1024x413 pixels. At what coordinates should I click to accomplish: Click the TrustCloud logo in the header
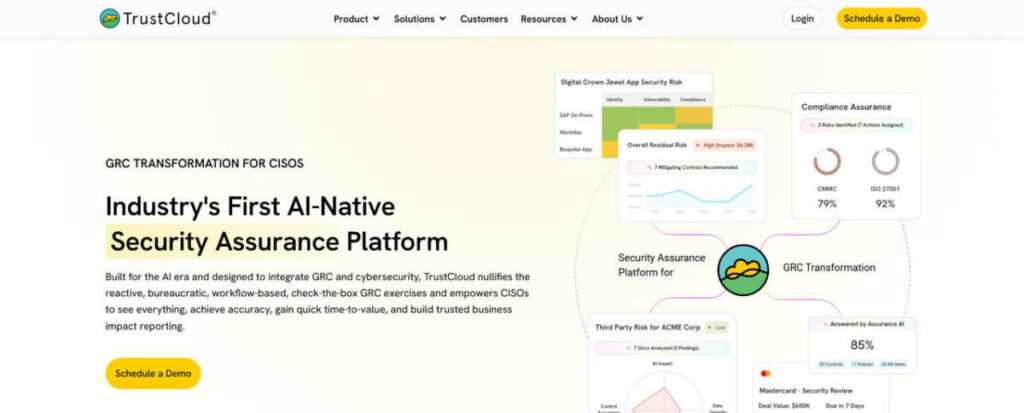coord(158,18)
